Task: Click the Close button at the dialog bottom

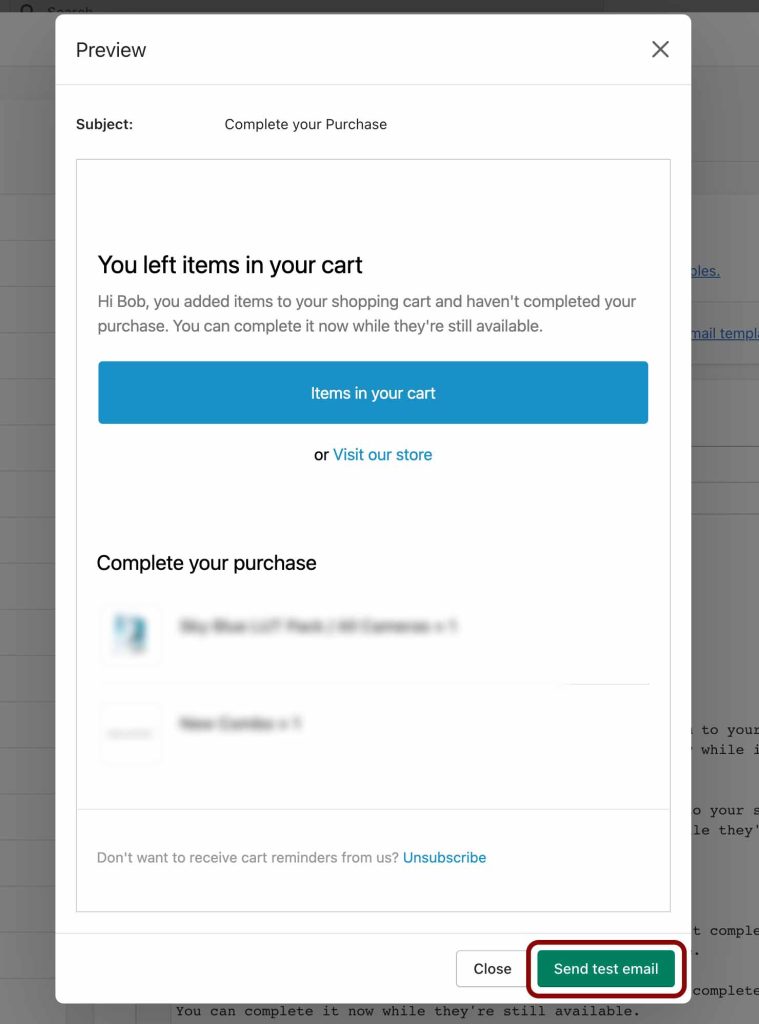Action: (x=492, y=968)
